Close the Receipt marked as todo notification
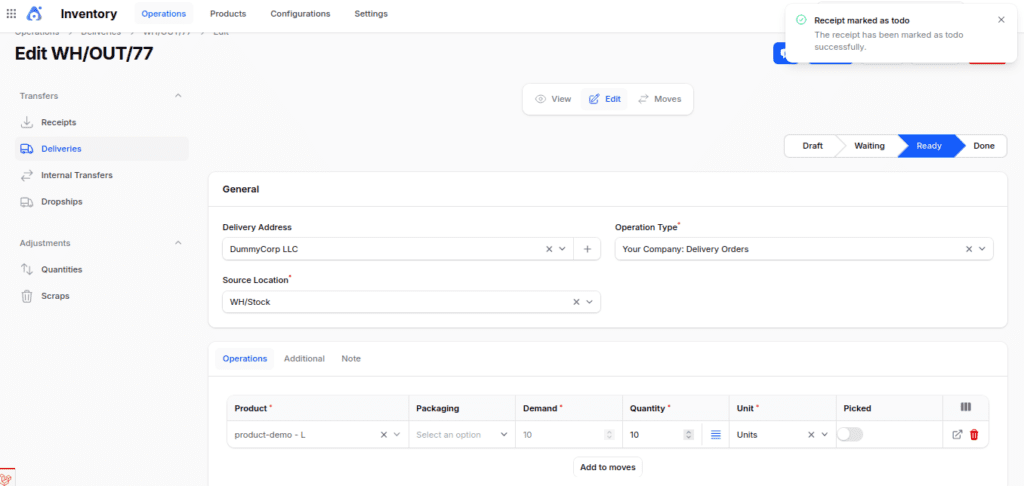The width and height of the screenshot is (1024, 486). point(1001,20)
